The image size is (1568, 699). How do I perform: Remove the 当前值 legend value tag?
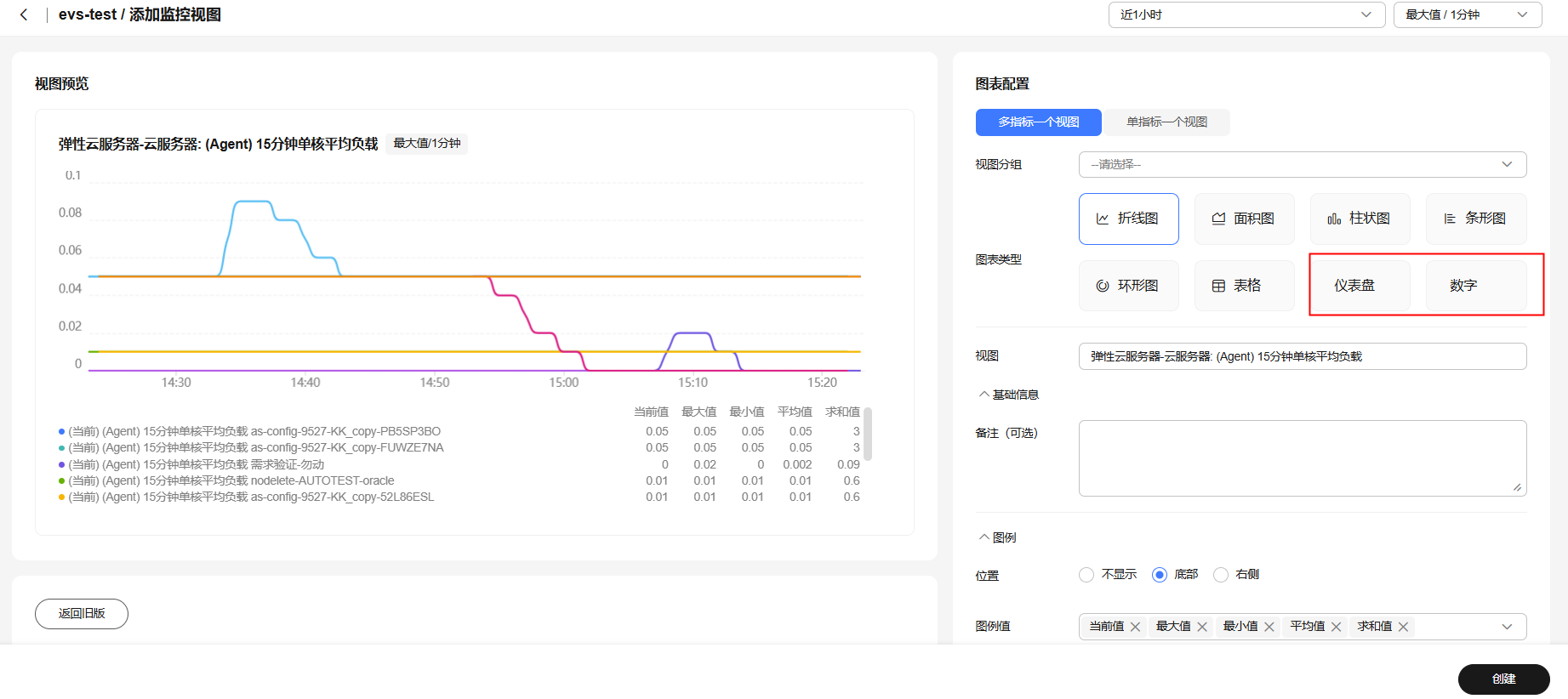[x=1135, y=627]
